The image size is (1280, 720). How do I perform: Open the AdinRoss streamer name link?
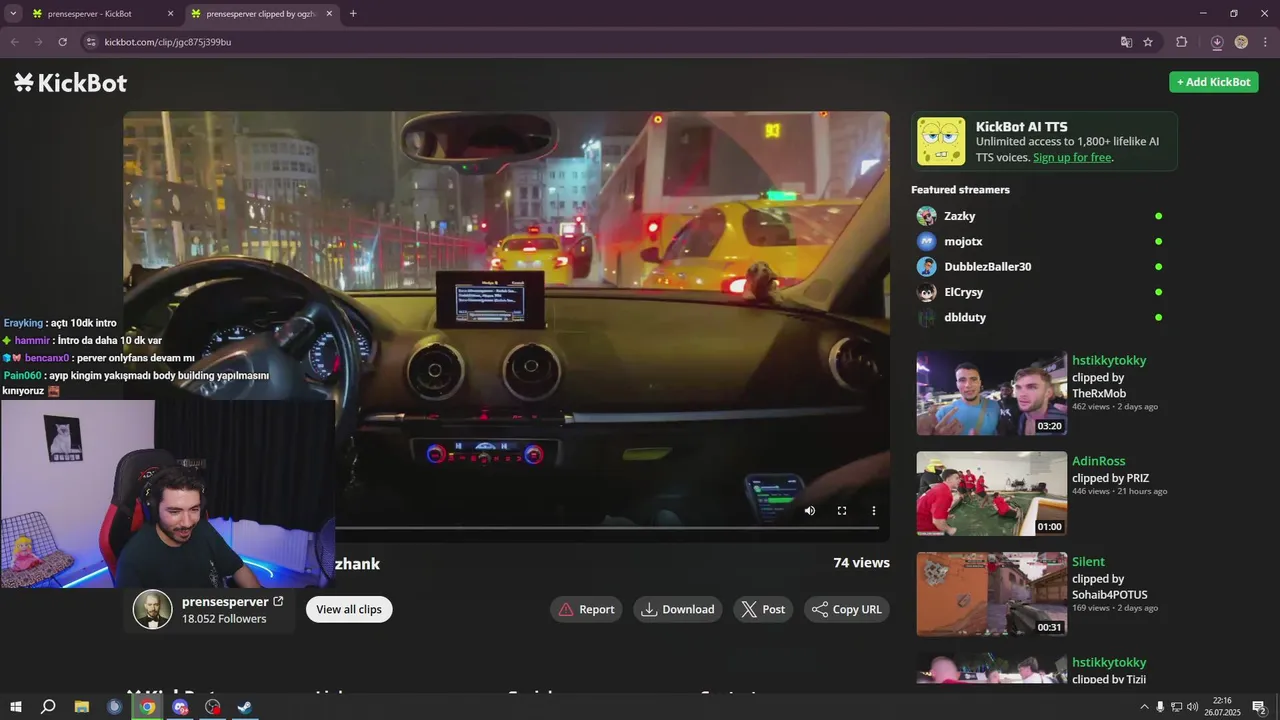pos(1098,461)
